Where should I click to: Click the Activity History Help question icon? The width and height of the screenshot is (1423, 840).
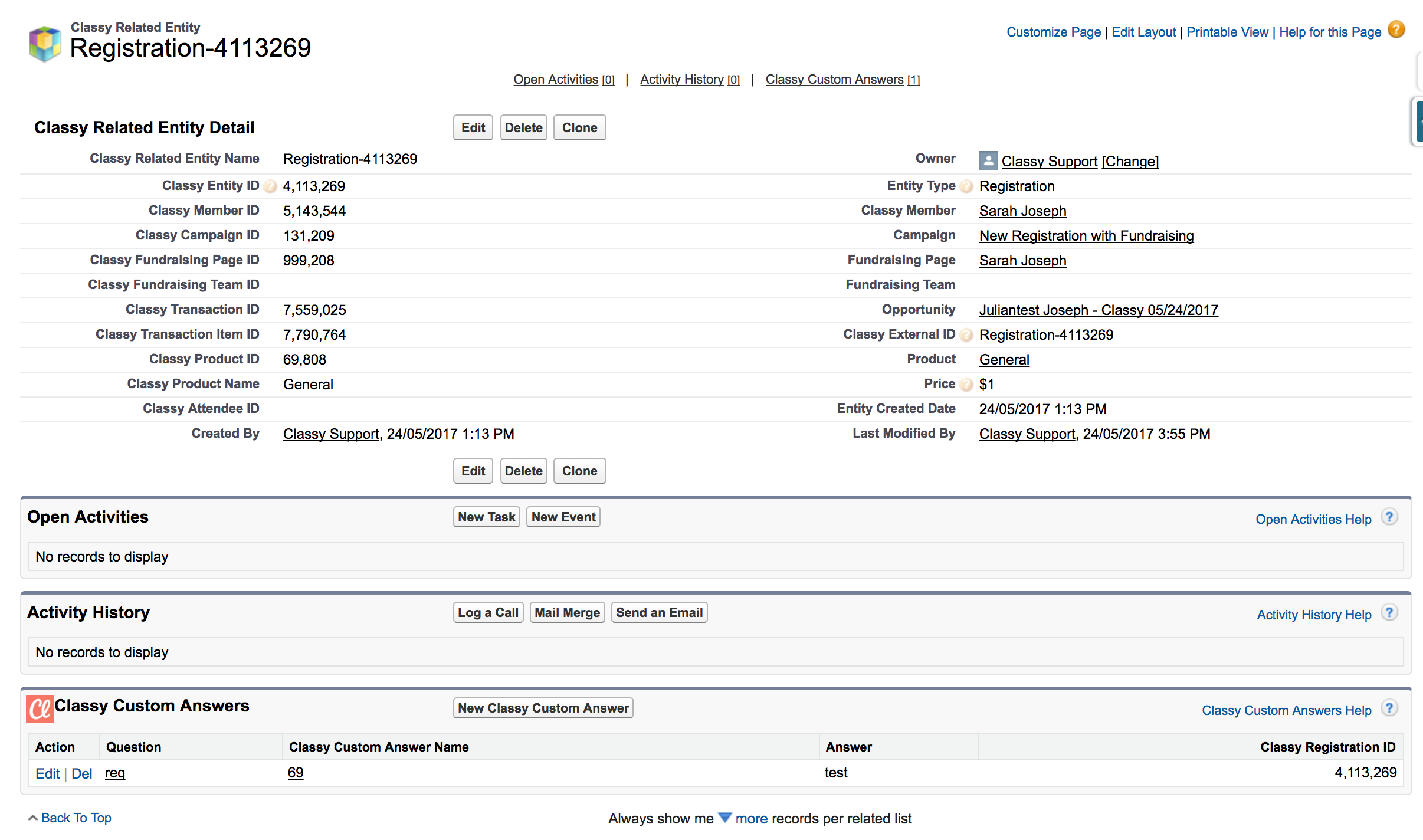tap(1389, 613)
